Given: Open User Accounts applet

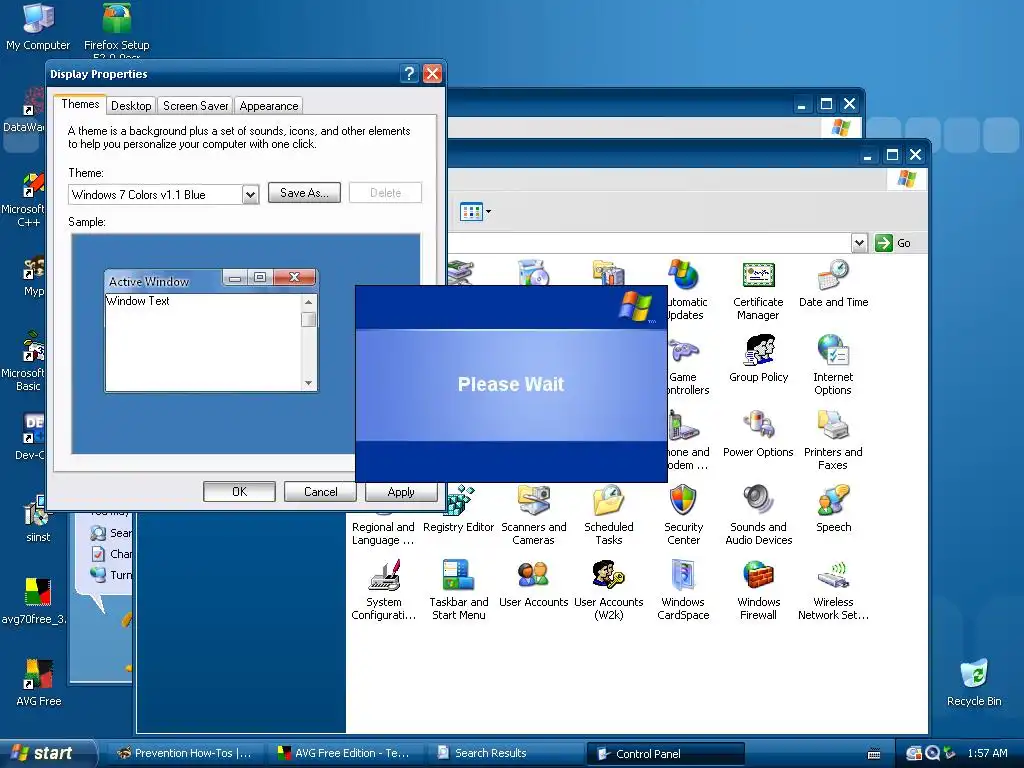Looking at the screenshot, I should [x=534, y=584].
